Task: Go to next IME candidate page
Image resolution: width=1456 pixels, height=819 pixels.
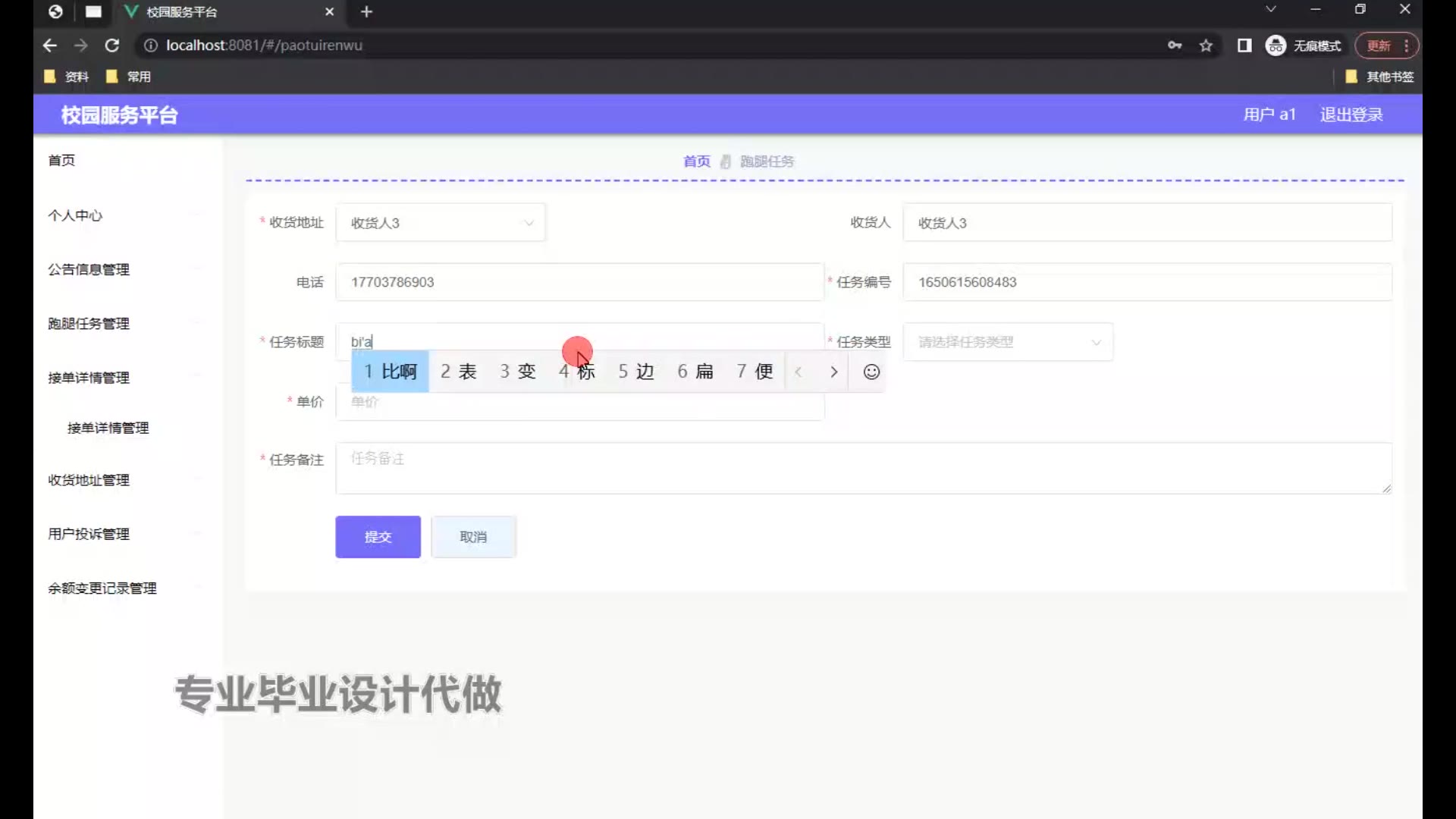Action: tap(833, 372)
